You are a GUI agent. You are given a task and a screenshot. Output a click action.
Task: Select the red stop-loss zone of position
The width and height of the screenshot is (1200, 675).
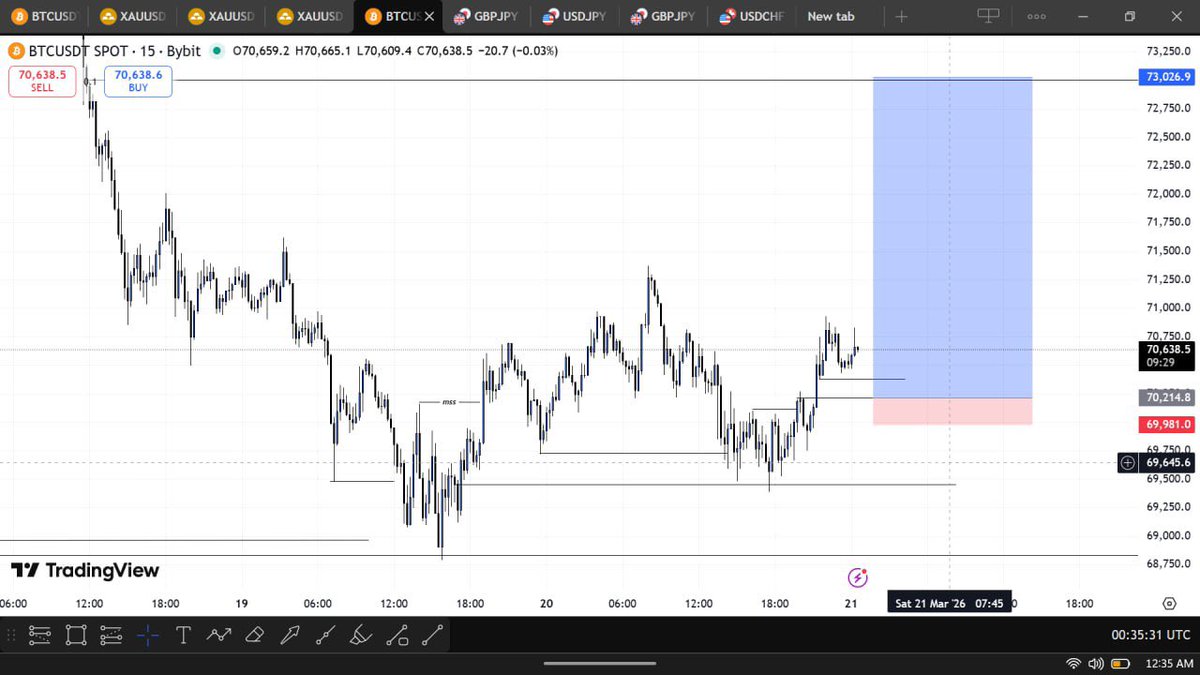point(952,411)
